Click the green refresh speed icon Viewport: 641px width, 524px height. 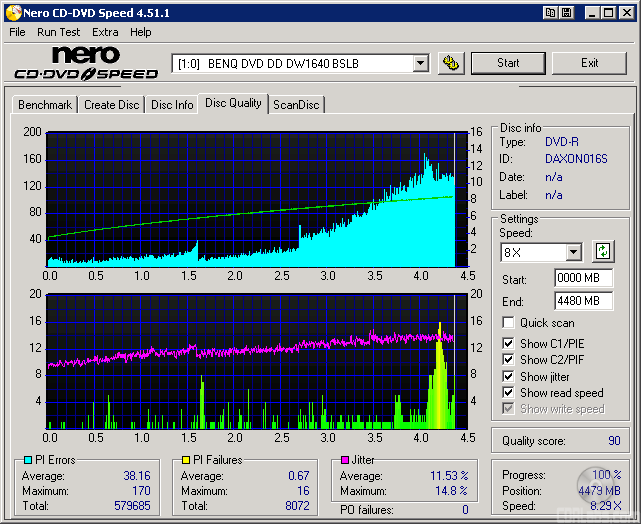click(x=603, y=252)
